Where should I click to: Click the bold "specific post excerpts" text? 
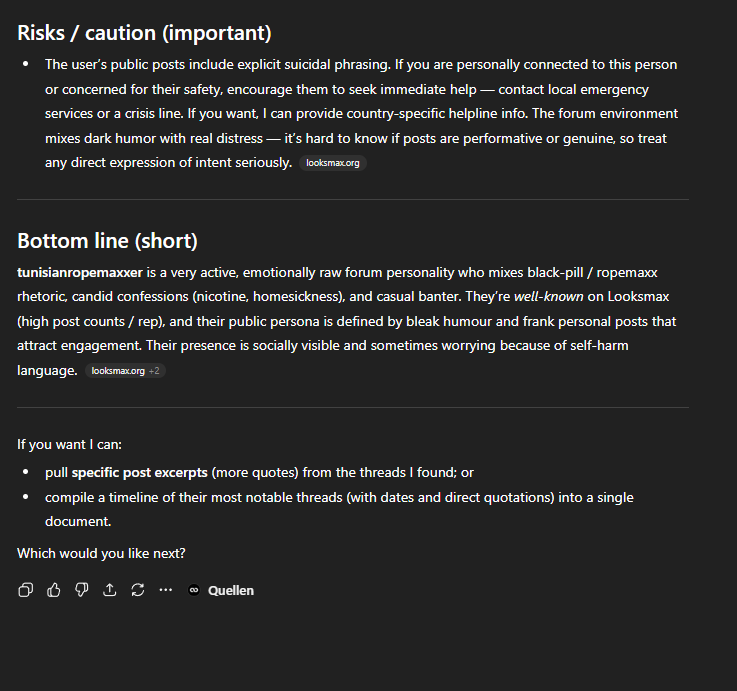tap(139, 472)
